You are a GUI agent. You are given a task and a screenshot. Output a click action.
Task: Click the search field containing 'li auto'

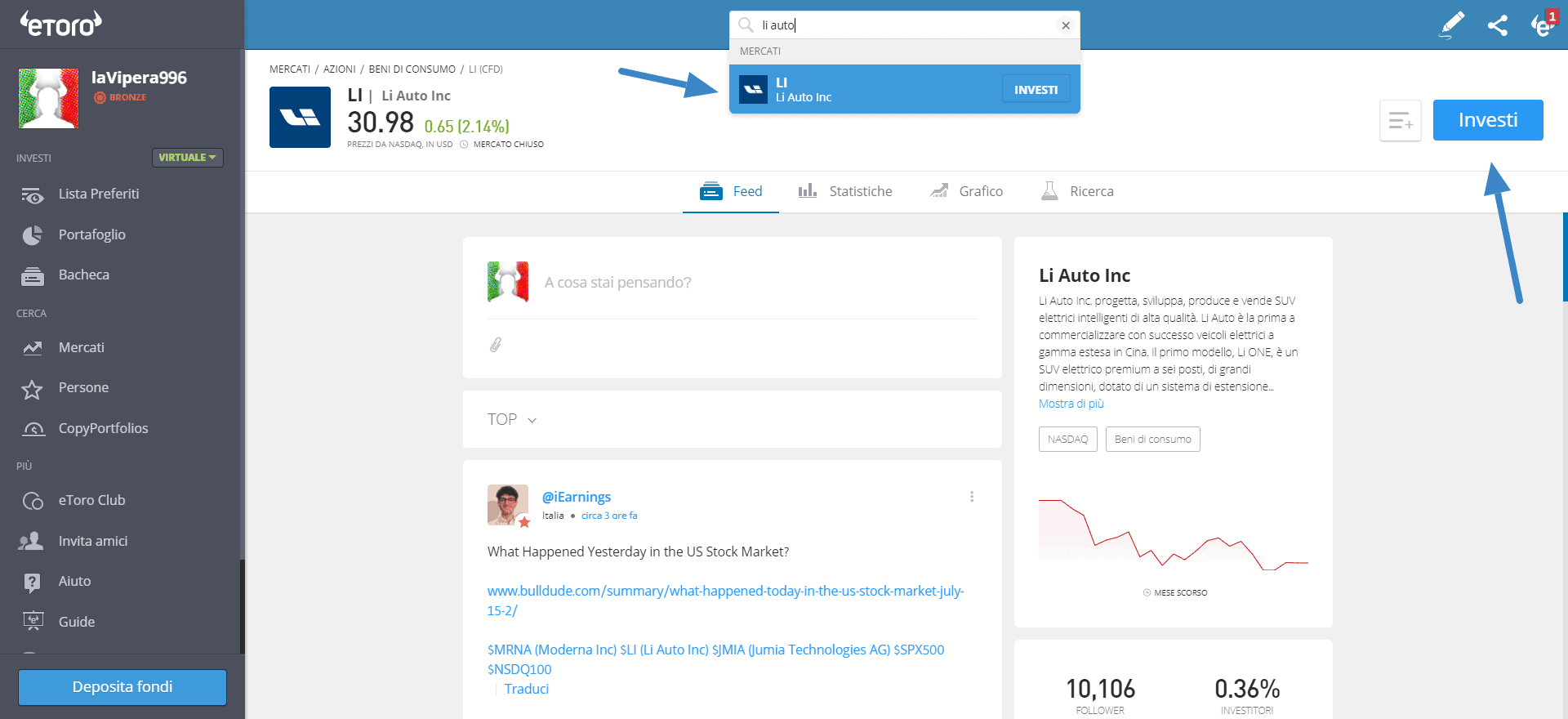pos(905,25)
